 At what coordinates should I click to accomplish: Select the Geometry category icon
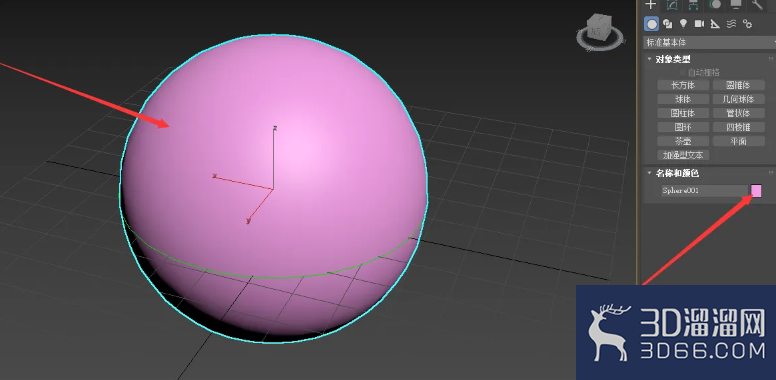[652, 24]
